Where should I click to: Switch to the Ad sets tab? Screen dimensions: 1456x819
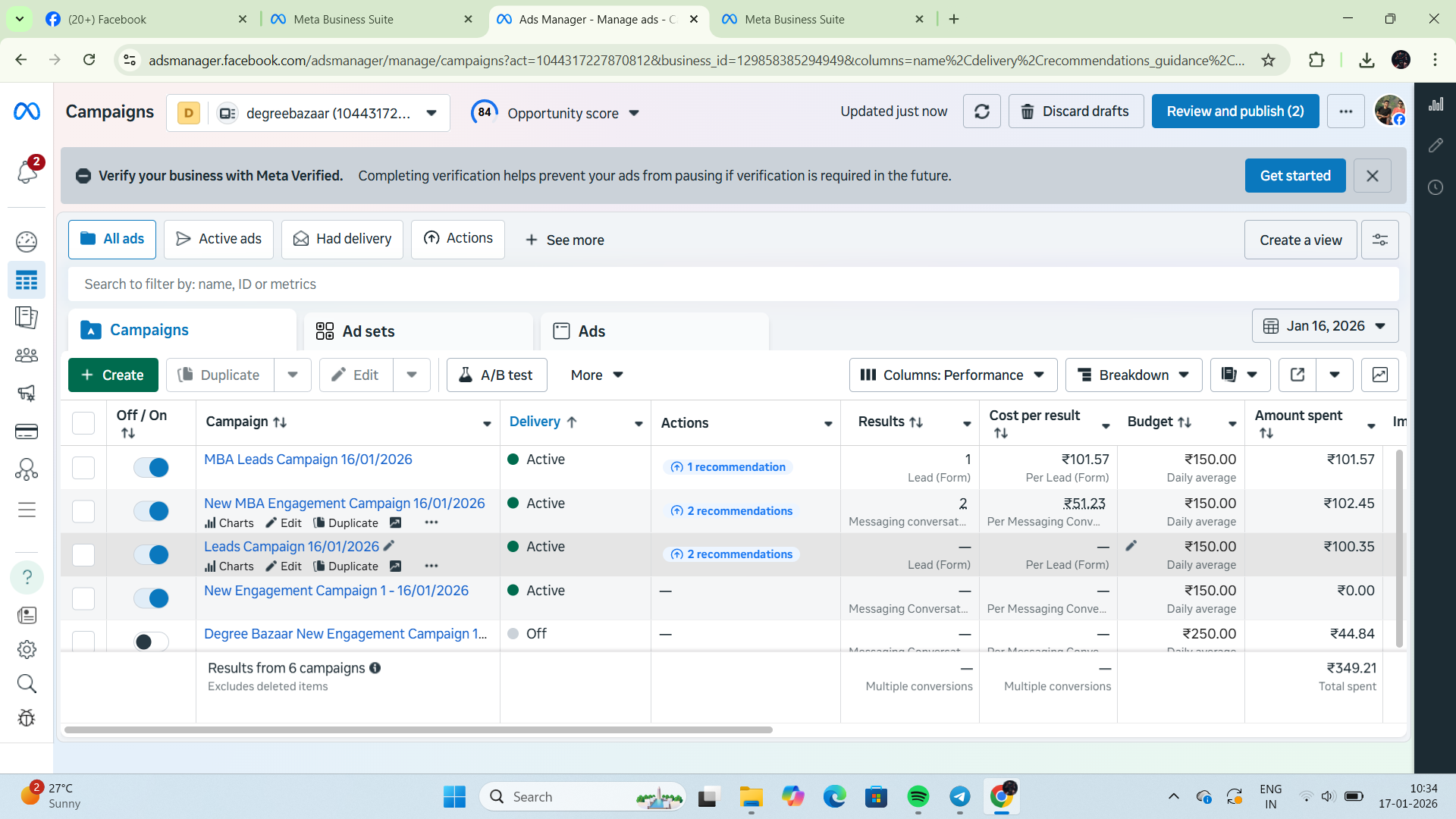[368, 331]
